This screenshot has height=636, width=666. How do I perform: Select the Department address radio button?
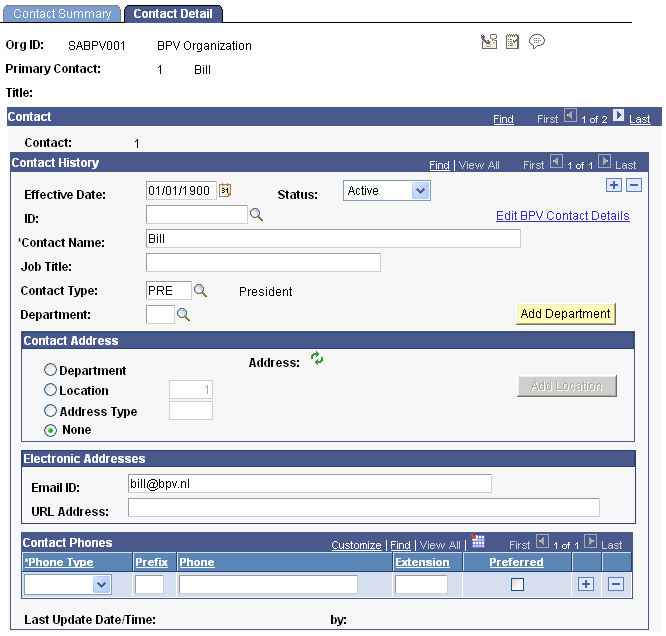[50, 370]
